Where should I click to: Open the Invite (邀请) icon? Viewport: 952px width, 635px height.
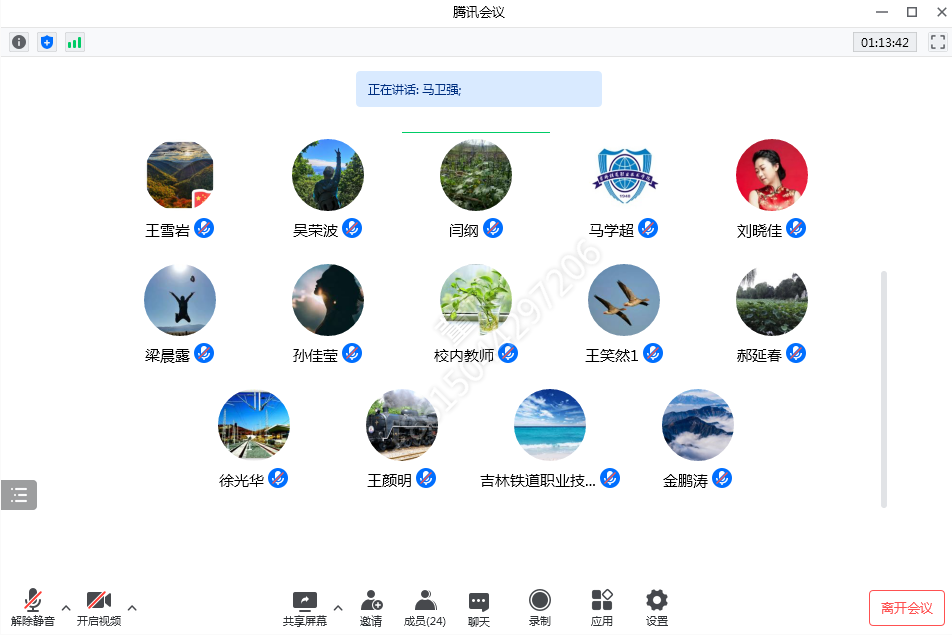[x=371, y=608]
